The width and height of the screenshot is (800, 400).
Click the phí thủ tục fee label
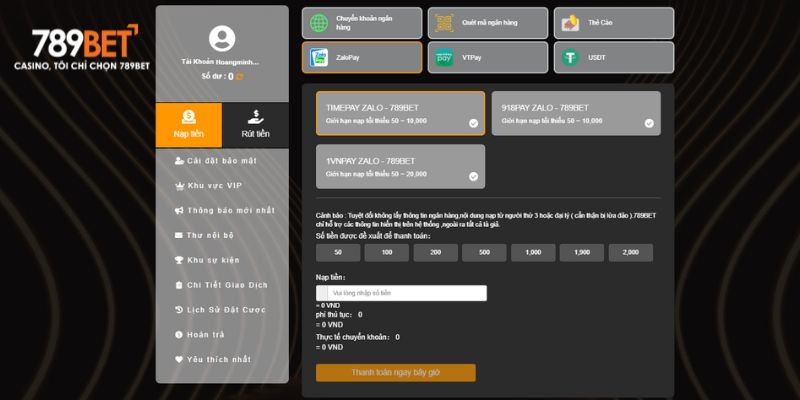pos(334,315)
